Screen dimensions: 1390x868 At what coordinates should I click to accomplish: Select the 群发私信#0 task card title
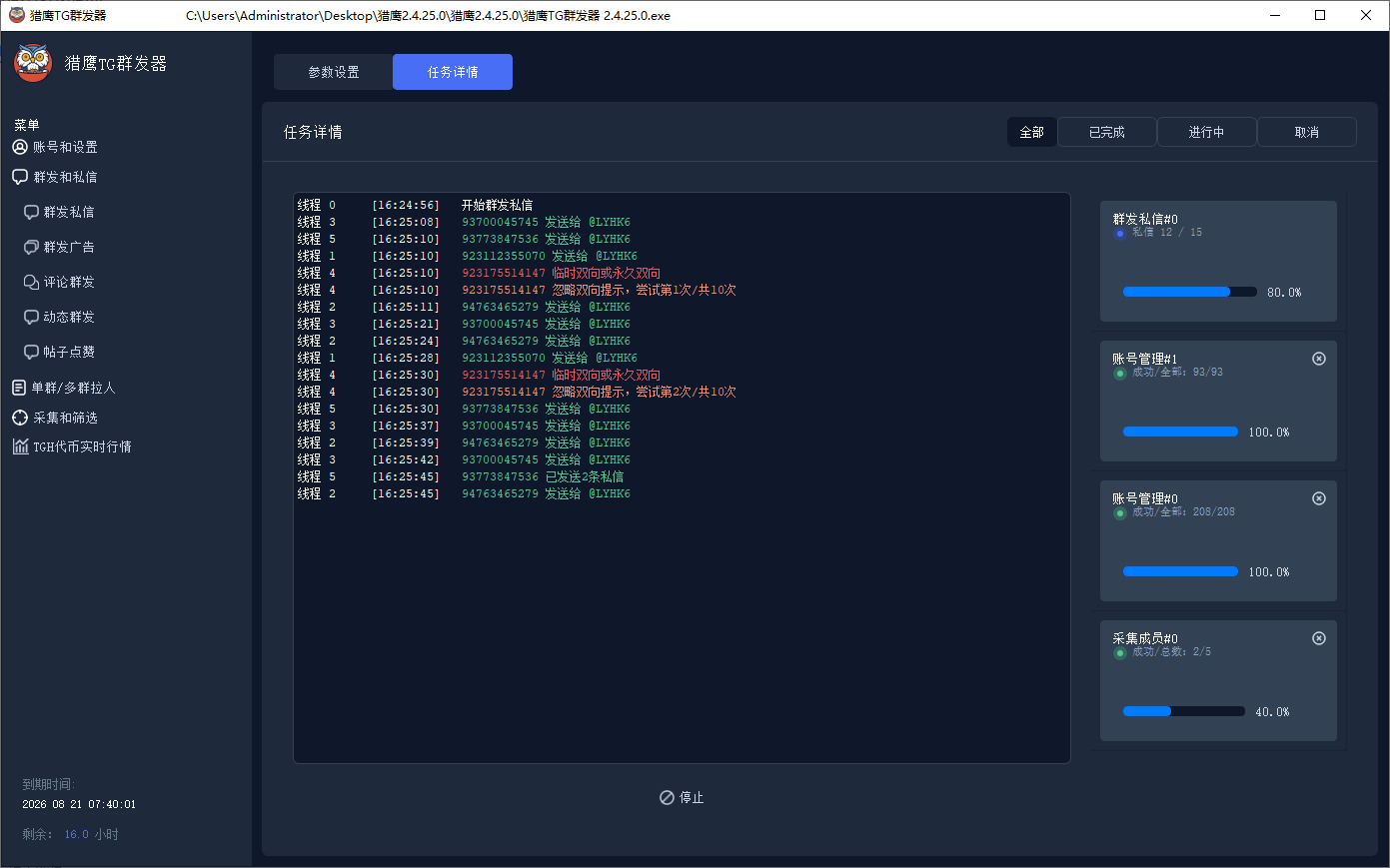coord(1145,219)
